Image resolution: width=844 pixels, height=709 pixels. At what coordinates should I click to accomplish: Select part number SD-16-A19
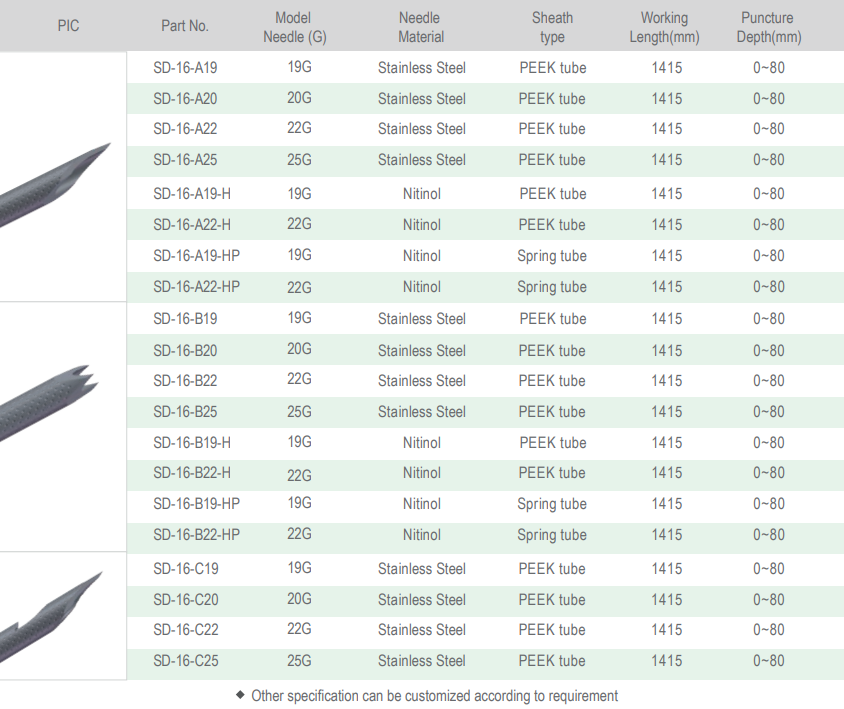pyautogui.click(x=185, y=68)
